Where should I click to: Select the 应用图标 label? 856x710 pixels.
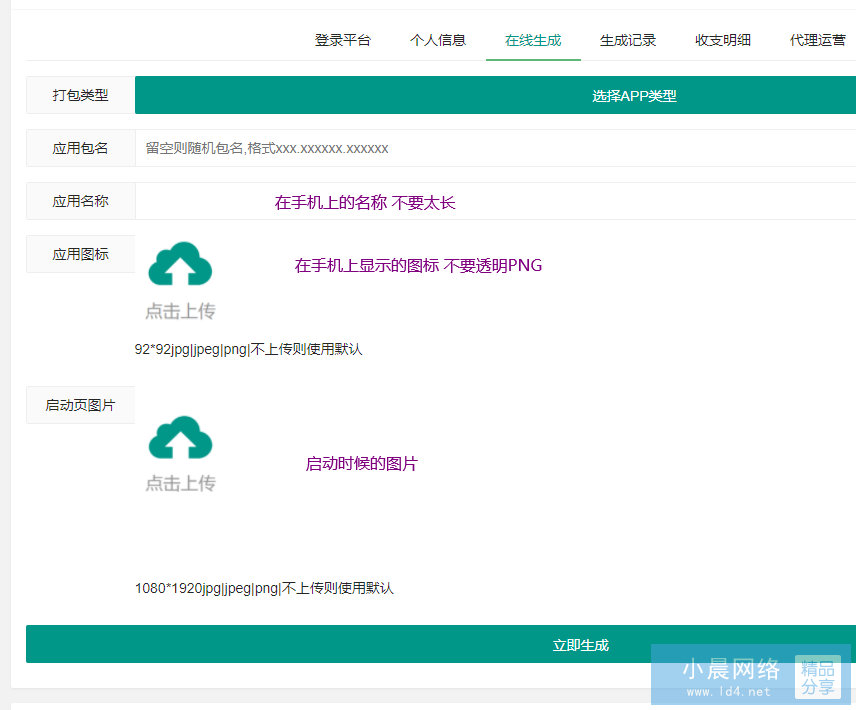[81, 254]
